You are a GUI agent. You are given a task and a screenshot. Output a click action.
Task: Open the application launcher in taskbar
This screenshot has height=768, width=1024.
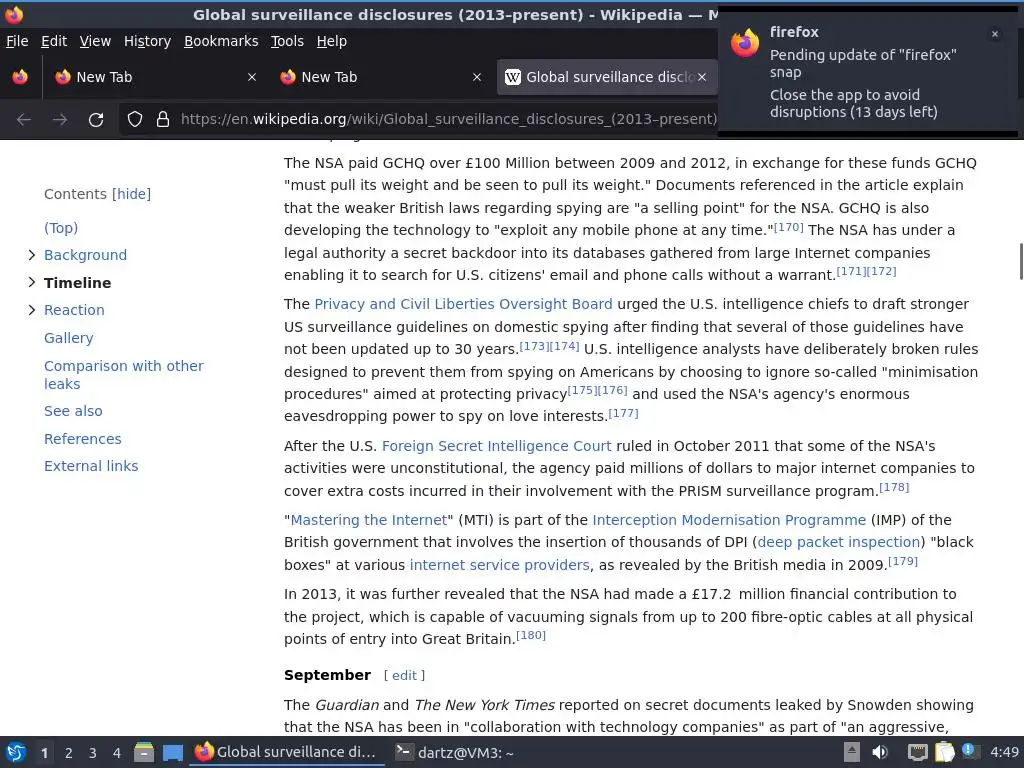point(16,752)
